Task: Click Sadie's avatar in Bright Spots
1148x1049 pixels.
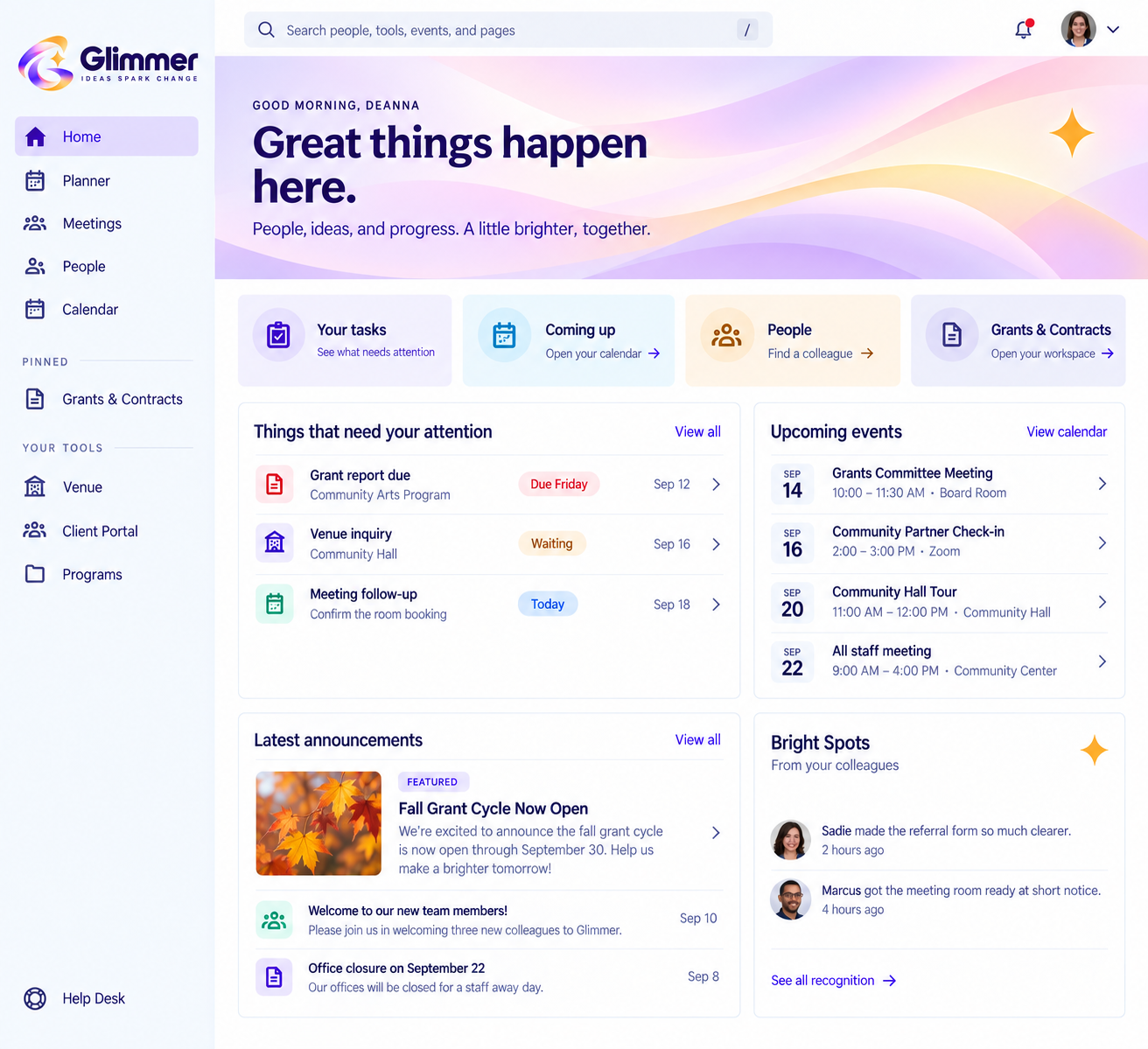Action: [790, 840]
